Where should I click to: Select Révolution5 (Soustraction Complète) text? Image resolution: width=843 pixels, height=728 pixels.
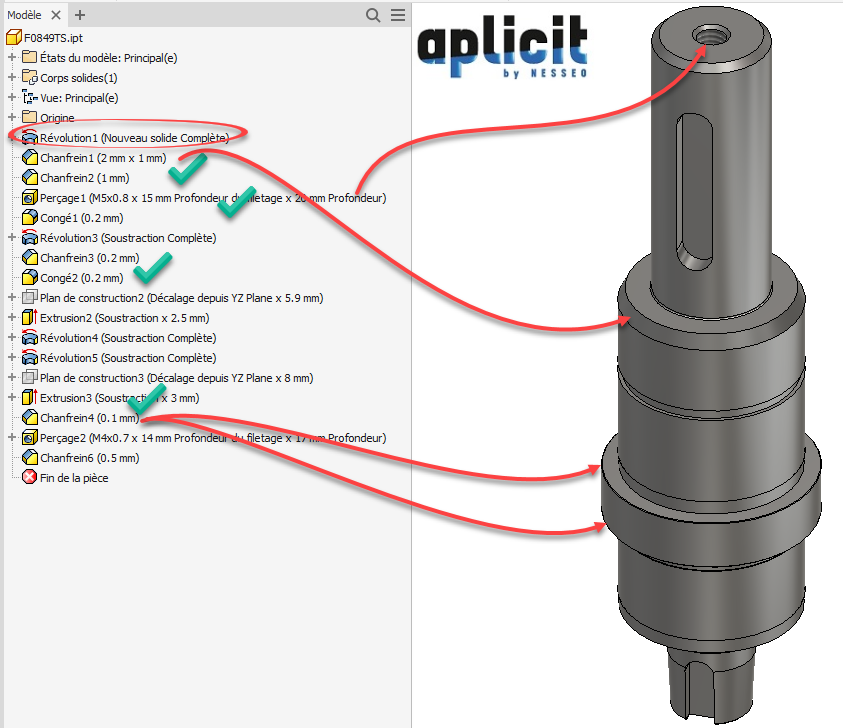coord(128,358)
